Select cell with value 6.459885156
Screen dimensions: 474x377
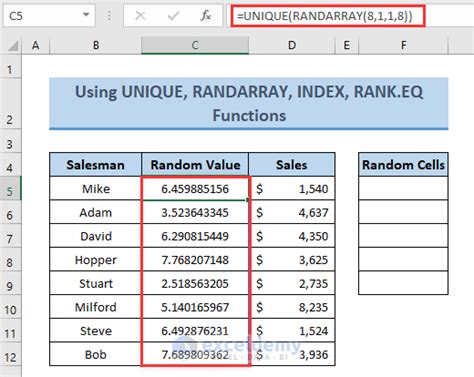coord(195,189)
